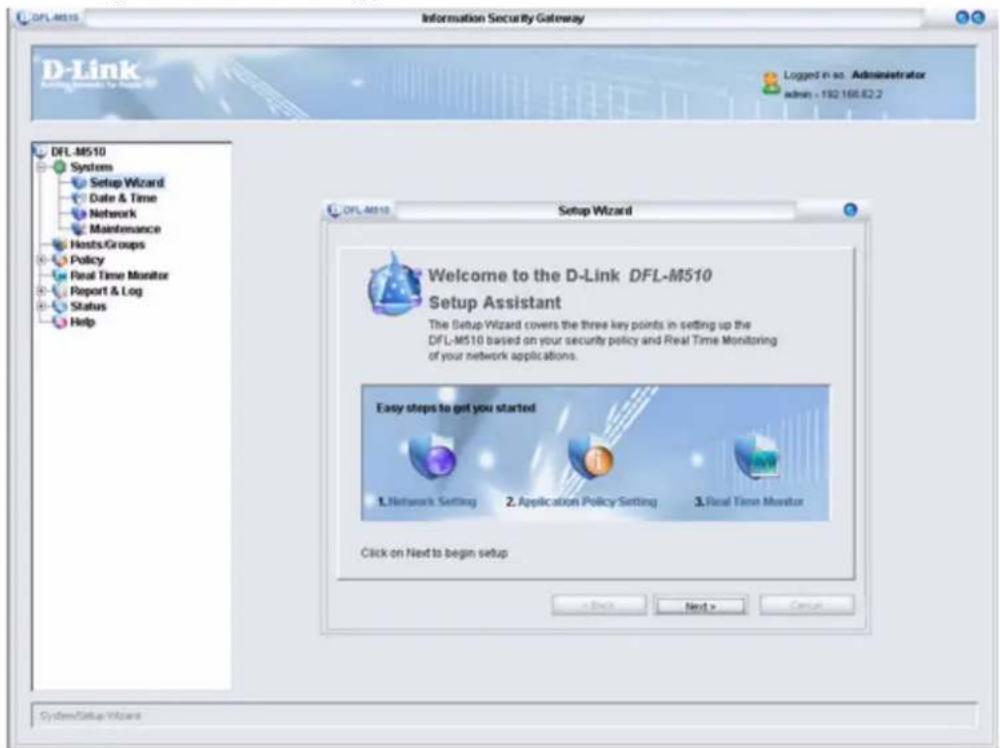Click the '3. Real Time Monitor' step label
The width and height of the screenshot is (1000, 748).
(749, 502)
